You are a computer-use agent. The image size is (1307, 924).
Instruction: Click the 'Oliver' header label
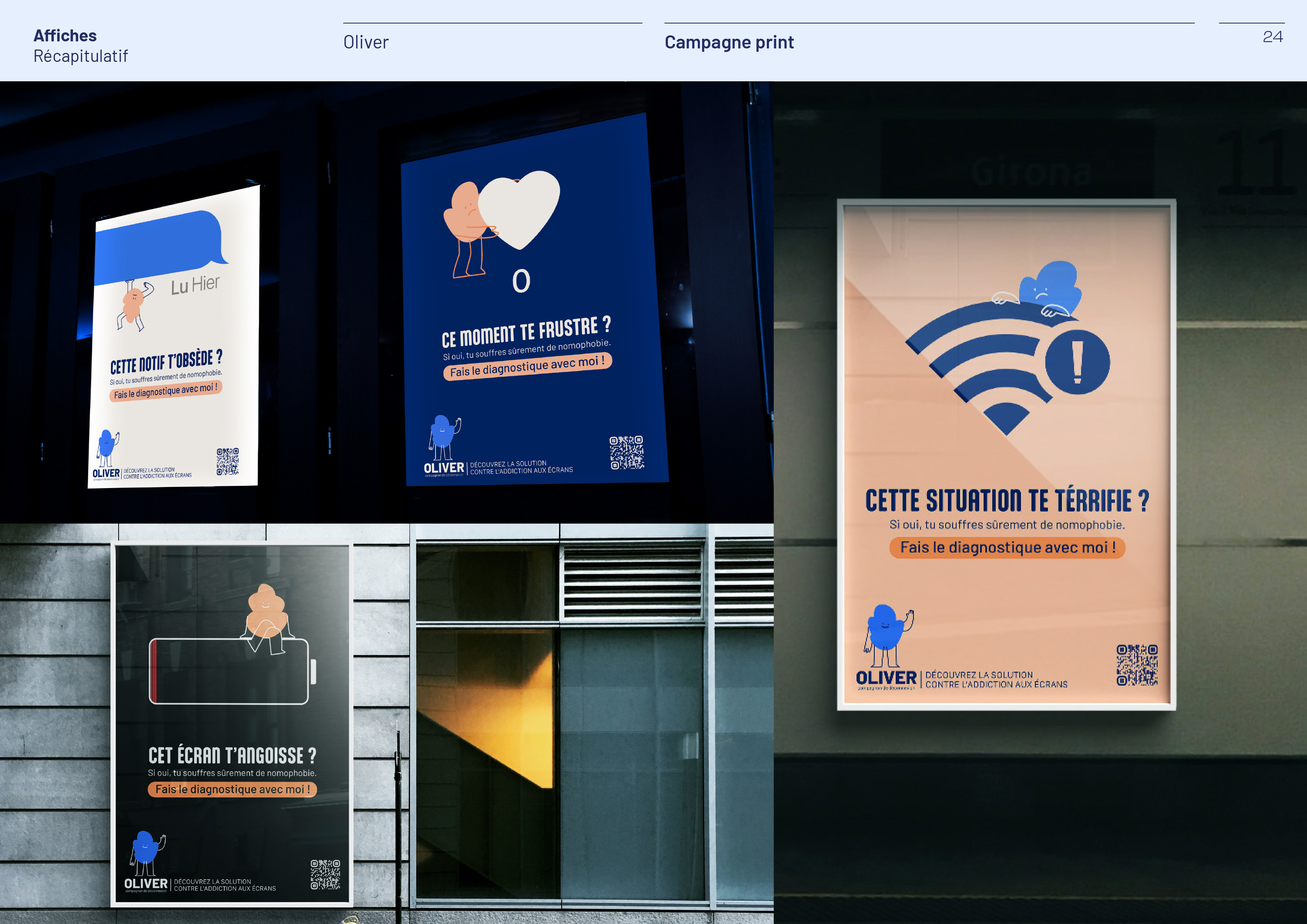pos(365,42)
